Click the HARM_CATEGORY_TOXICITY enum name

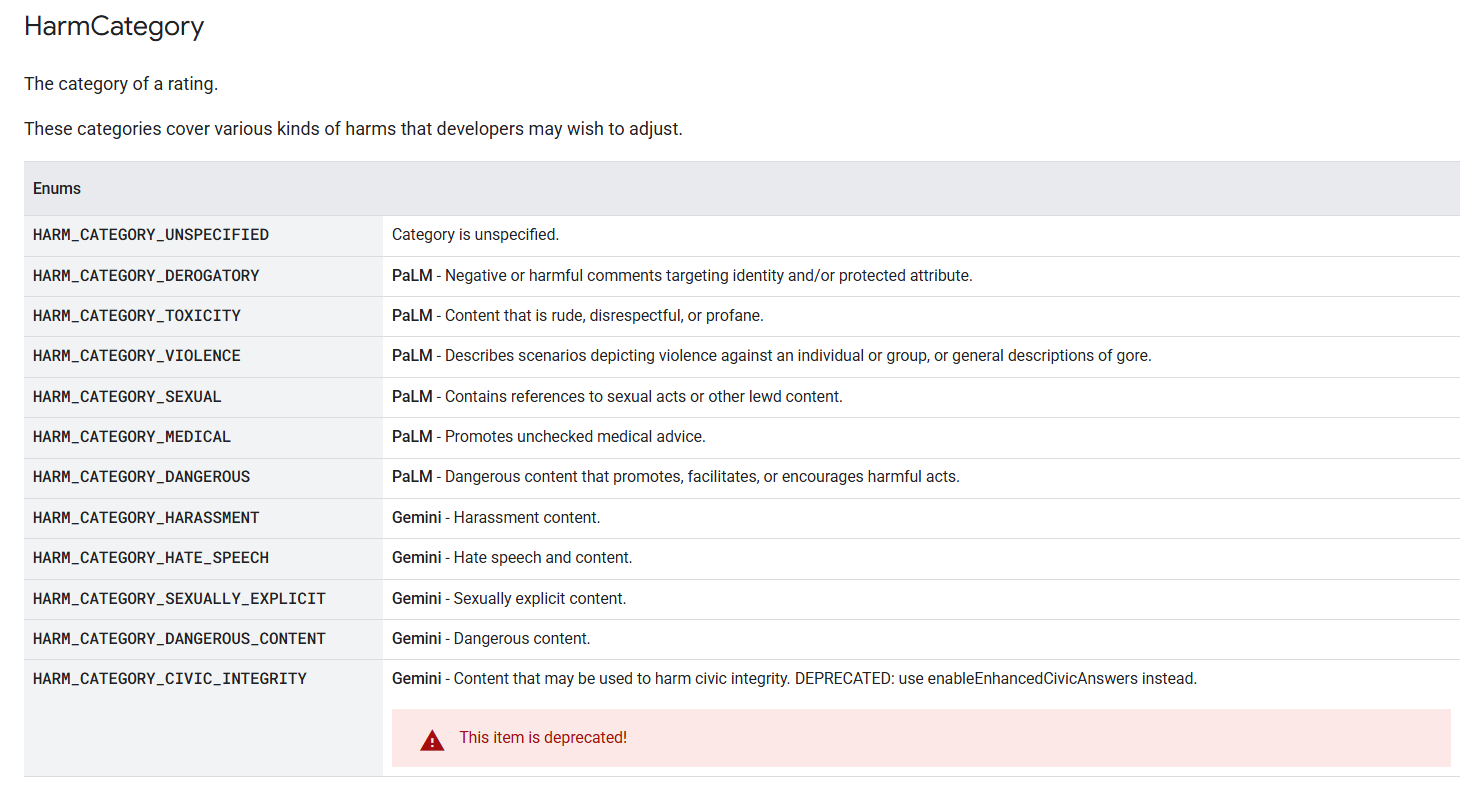coord(137,315)
